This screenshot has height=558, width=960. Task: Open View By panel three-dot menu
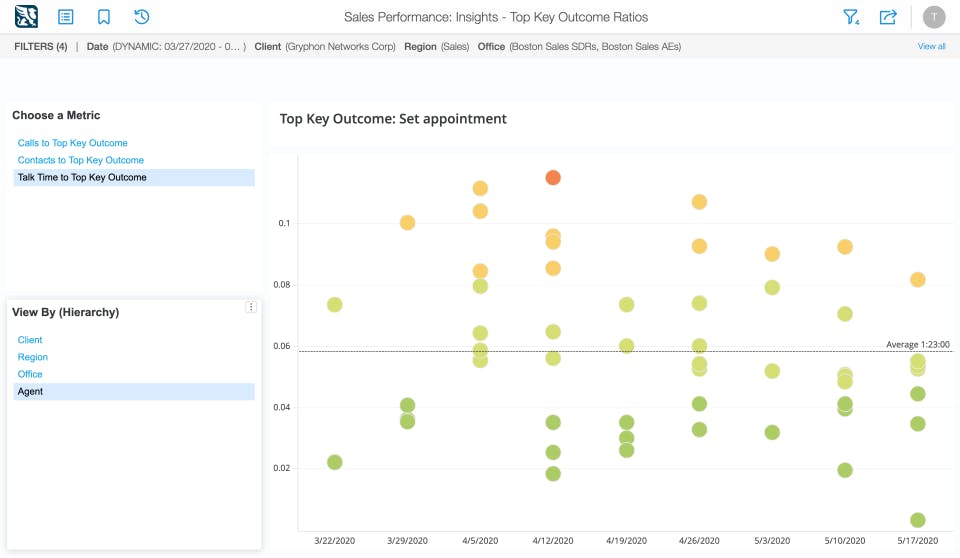click(x=251, y=308)
